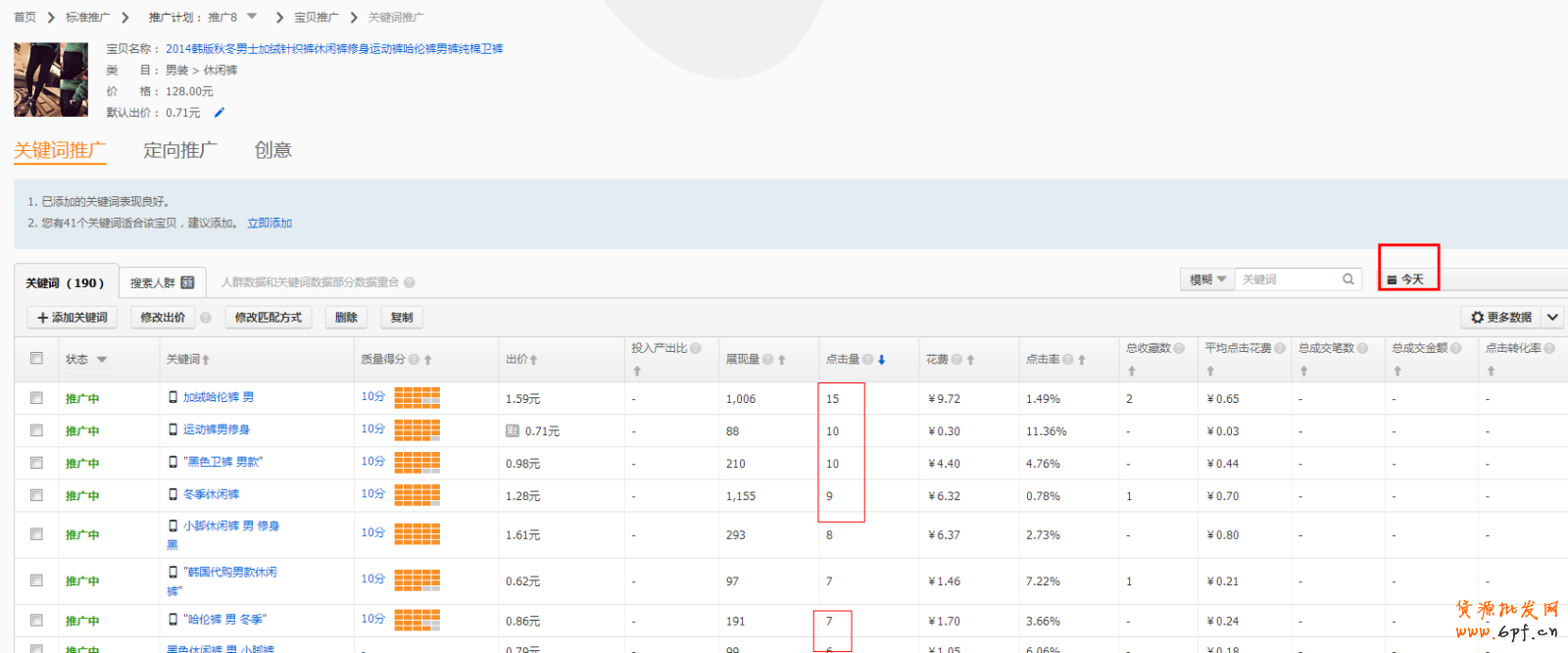The width and height of the screenshot is (1568, 653).
Task: Click the calendar icon next to 今天
Action: 1392,280
